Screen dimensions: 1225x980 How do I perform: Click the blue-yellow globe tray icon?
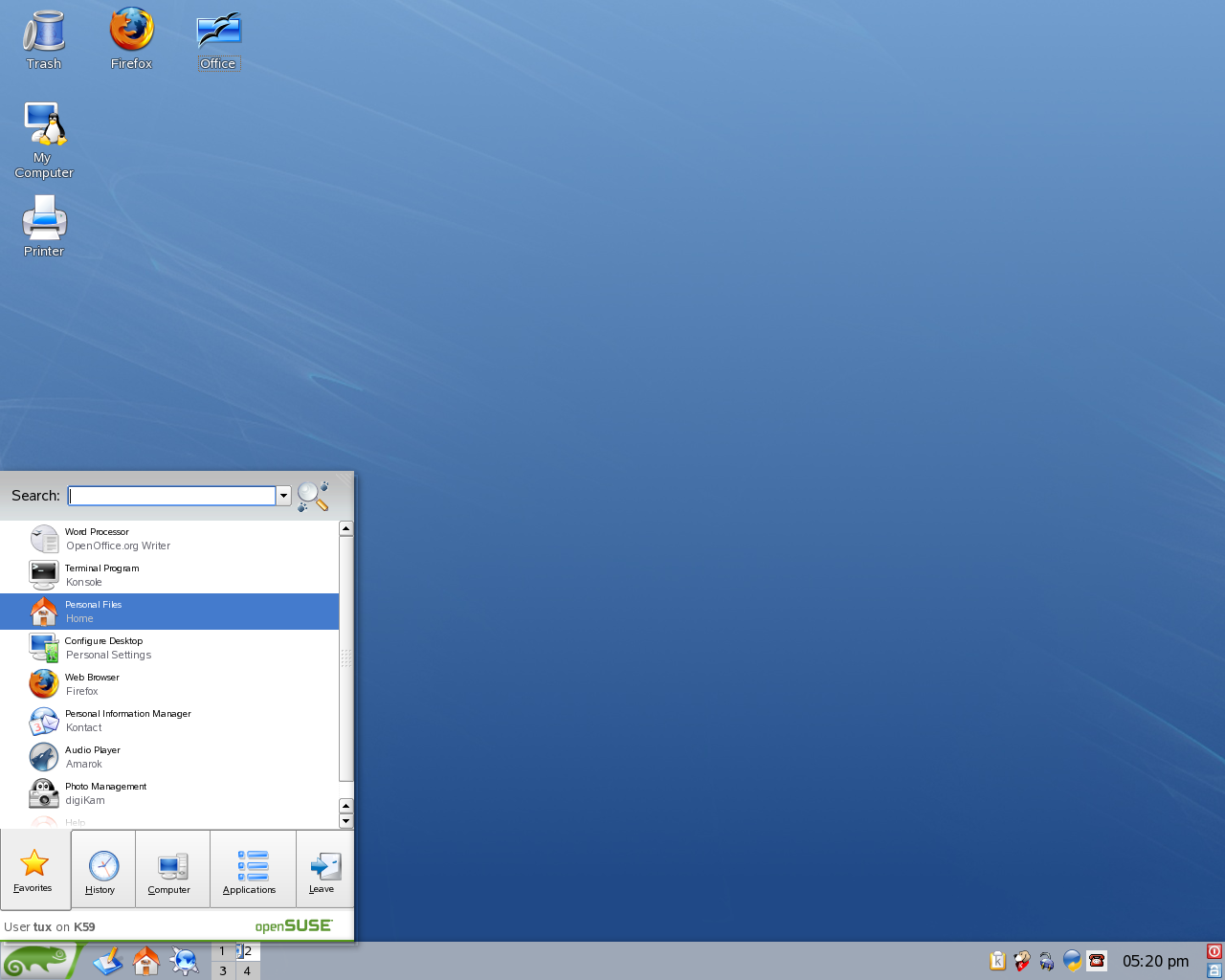pos(1072,961)
